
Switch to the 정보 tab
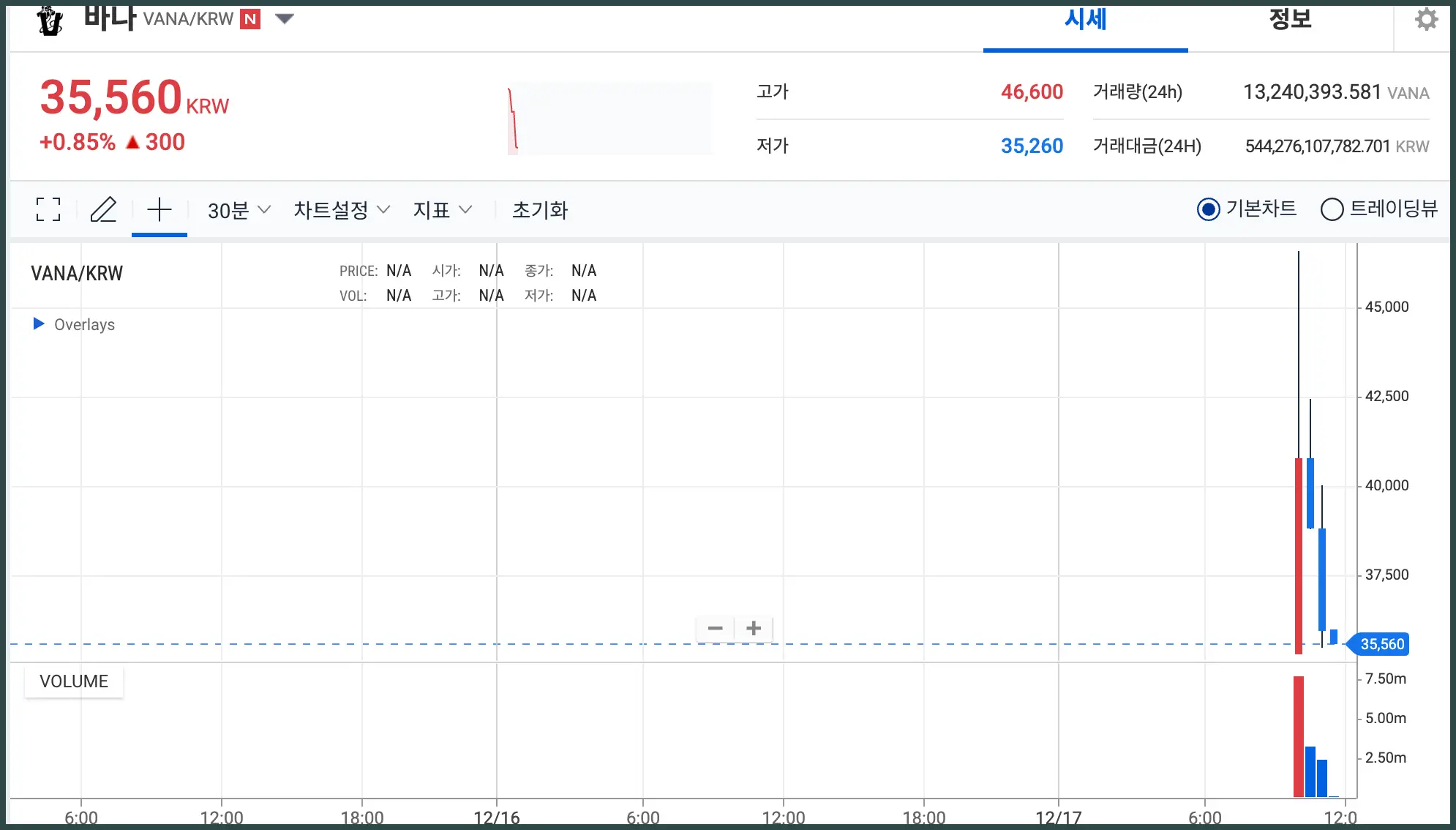point(1290,20)
